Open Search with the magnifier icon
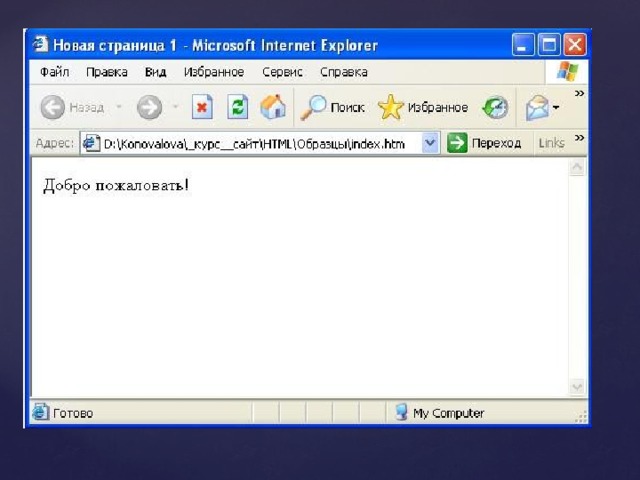640x480 pixels. click(x=313, y=108)
